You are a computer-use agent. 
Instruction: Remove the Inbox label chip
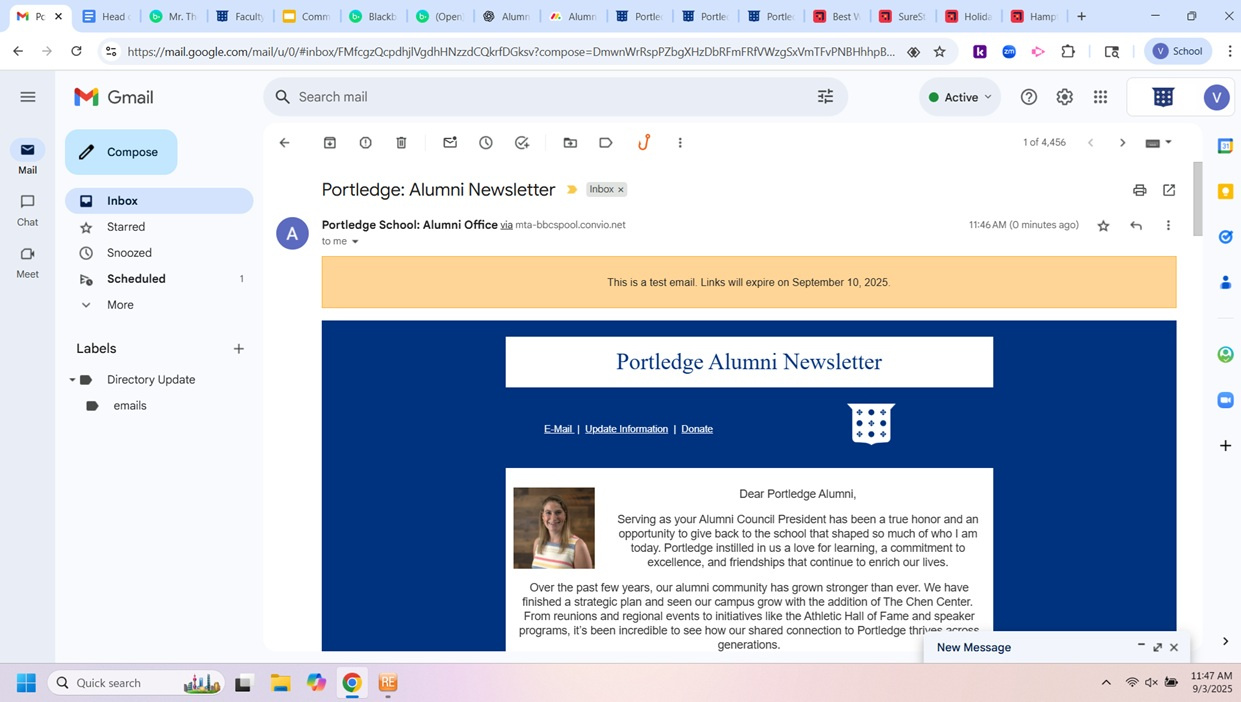(x=621, y=190)
